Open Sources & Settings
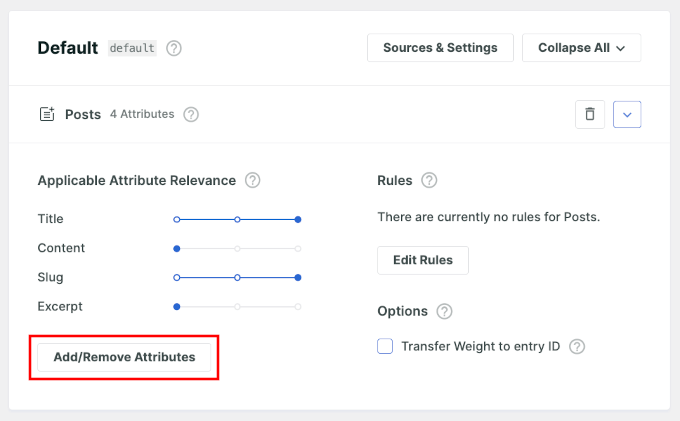680x421 pixels. click(x=440, y=48)
